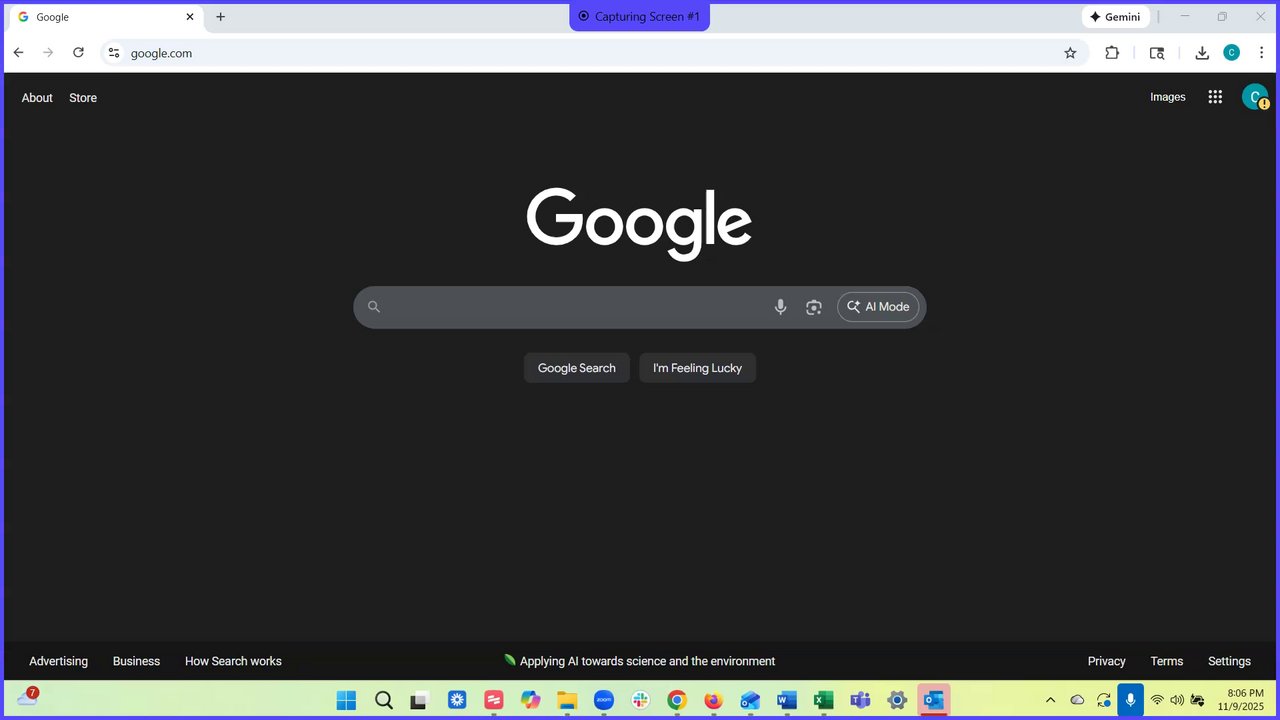Open the Chrome Downloads icon
The width and height of the screenshot is (1280, 720).
pyautogui.click(x=1202, y=53)
